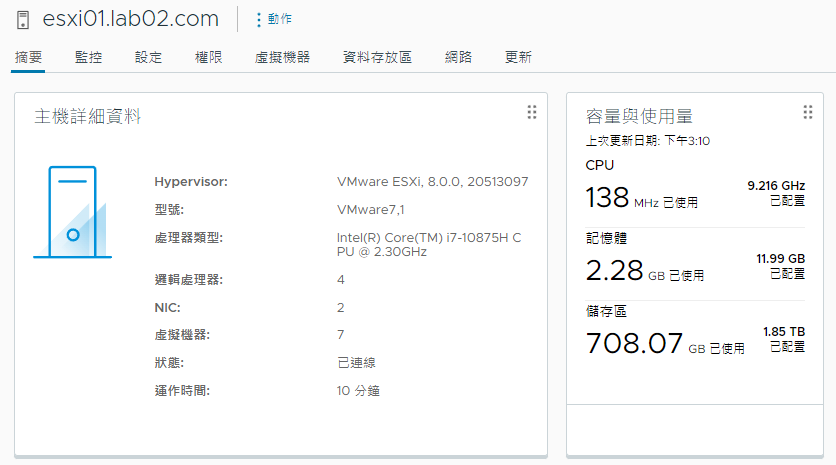Viewport: 836px width, 465px height.
Task: Click the 虛擬機器 count value 7
Action: [341, 335]
